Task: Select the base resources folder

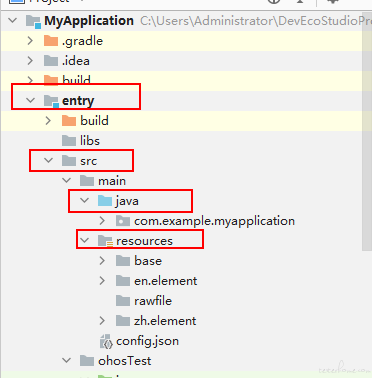Action: 139,261
